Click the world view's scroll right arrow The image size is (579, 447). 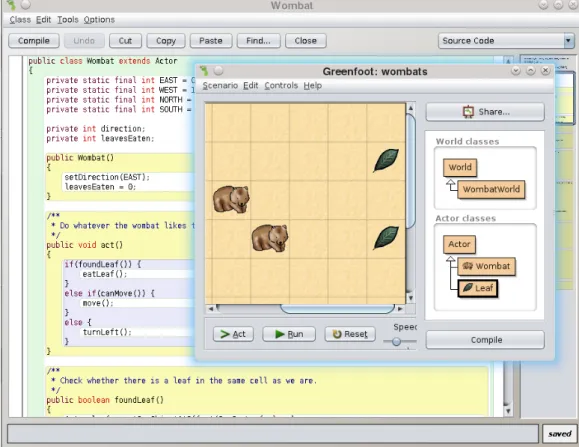pos(400,309)
